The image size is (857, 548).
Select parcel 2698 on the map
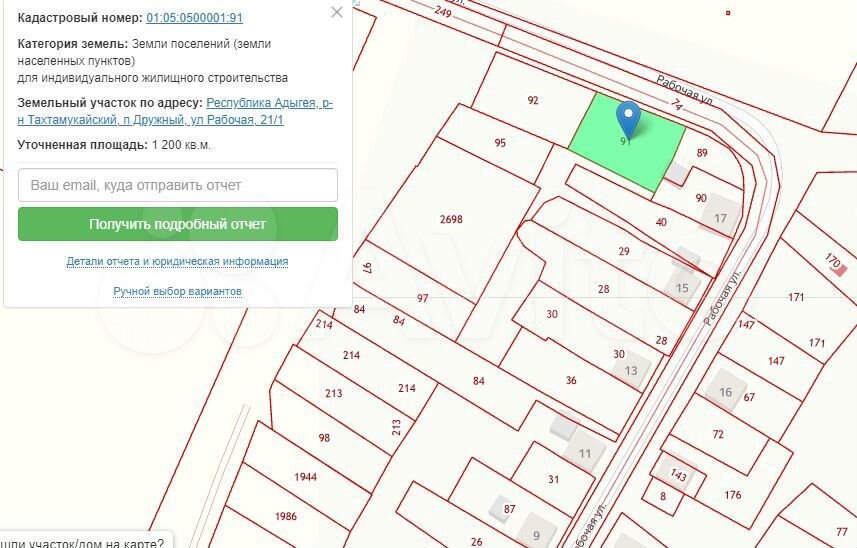click(451, 219)
